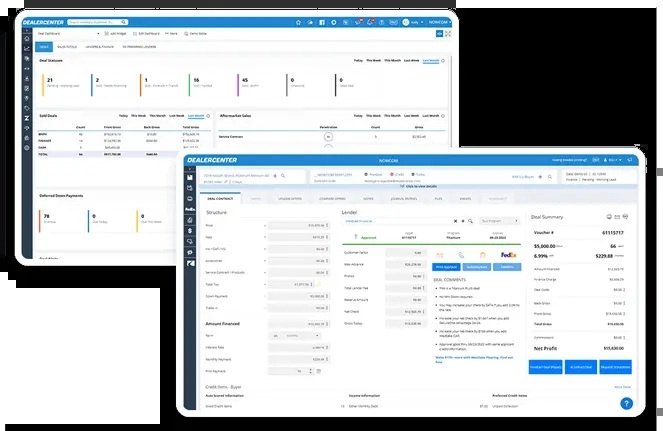Click the plus icon beside Add Co-Buyer

click(540, 177)
